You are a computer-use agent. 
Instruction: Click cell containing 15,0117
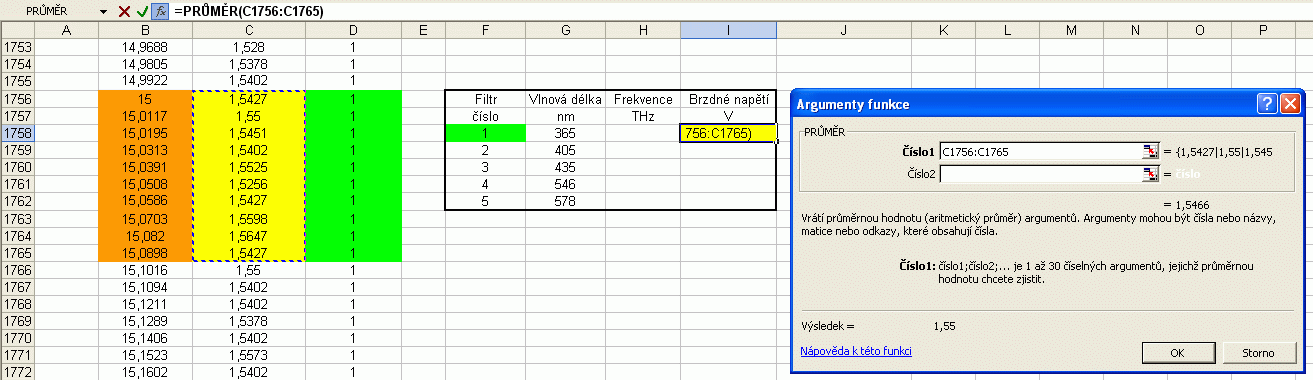pos(145,116)
